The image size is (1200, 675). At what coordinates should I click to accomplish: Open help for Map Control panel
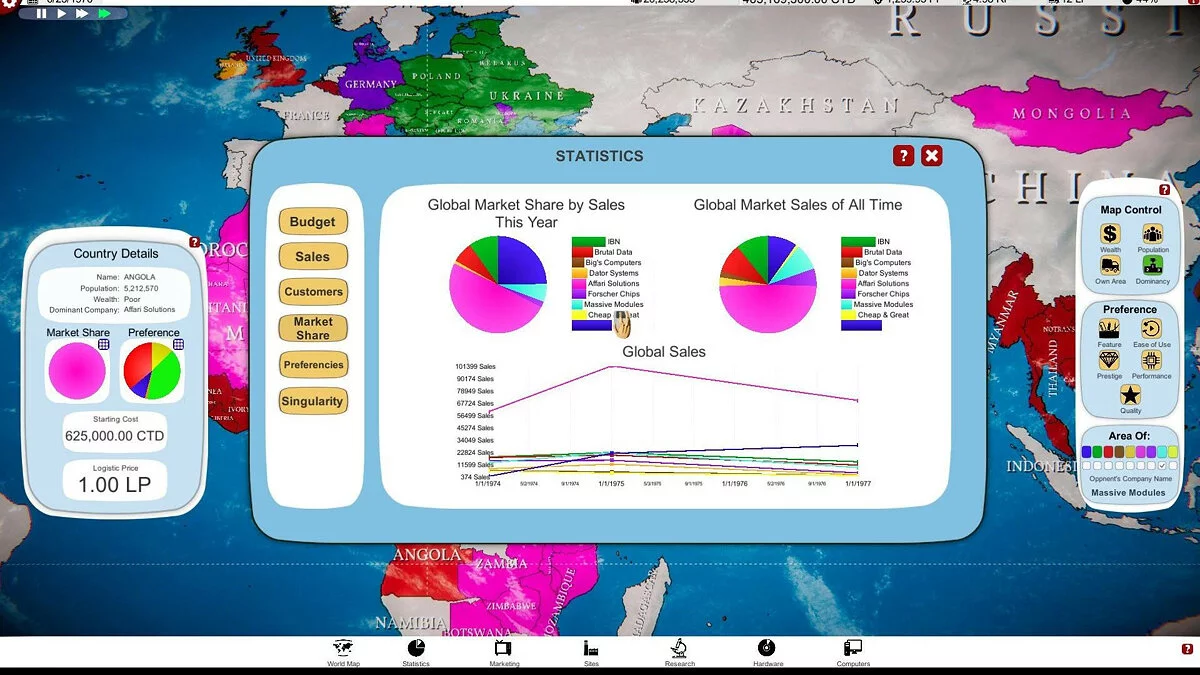1164,190
